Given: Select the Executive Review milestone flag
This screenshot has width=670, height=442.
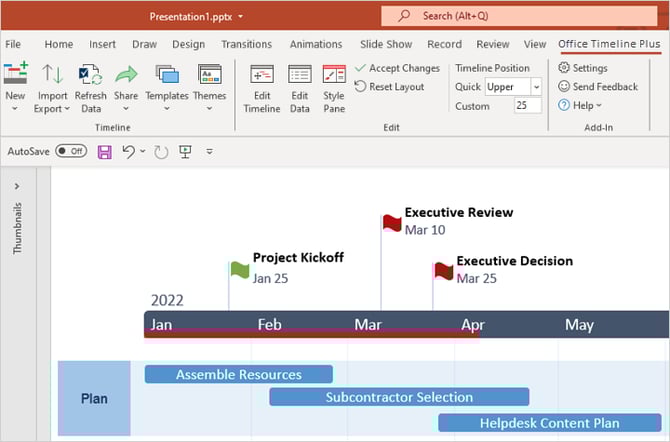Looking at the screenshot, I should (x=392, y=222).
